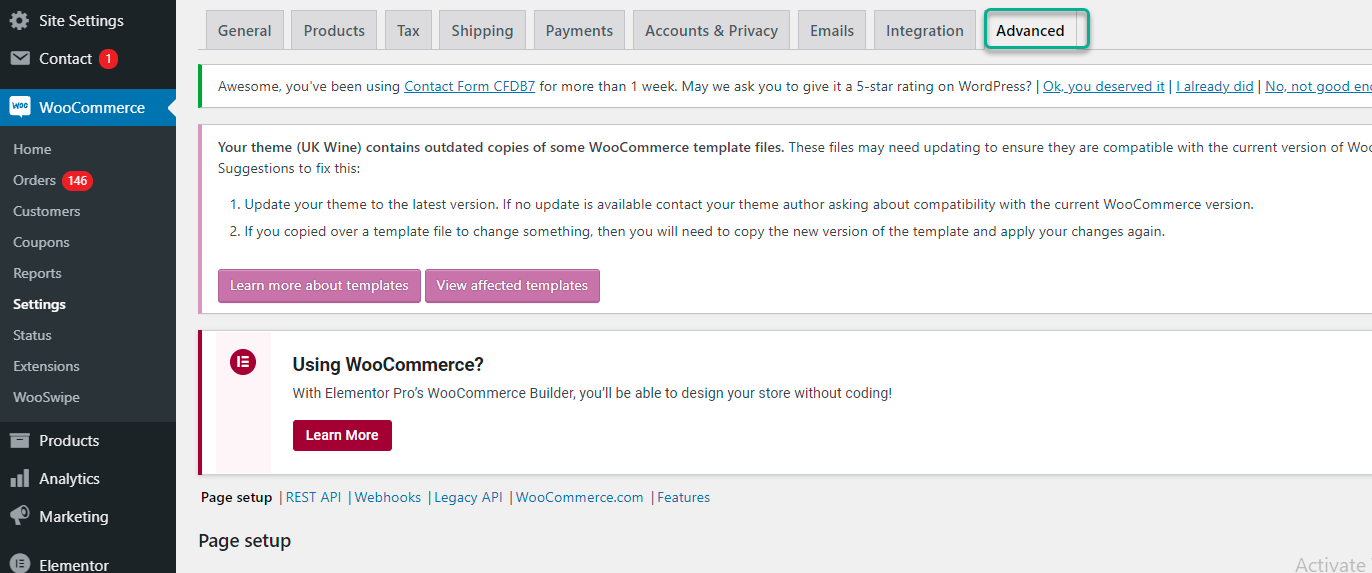Select the Settings submenu item

pyautogui.click(x=39, y=304)
